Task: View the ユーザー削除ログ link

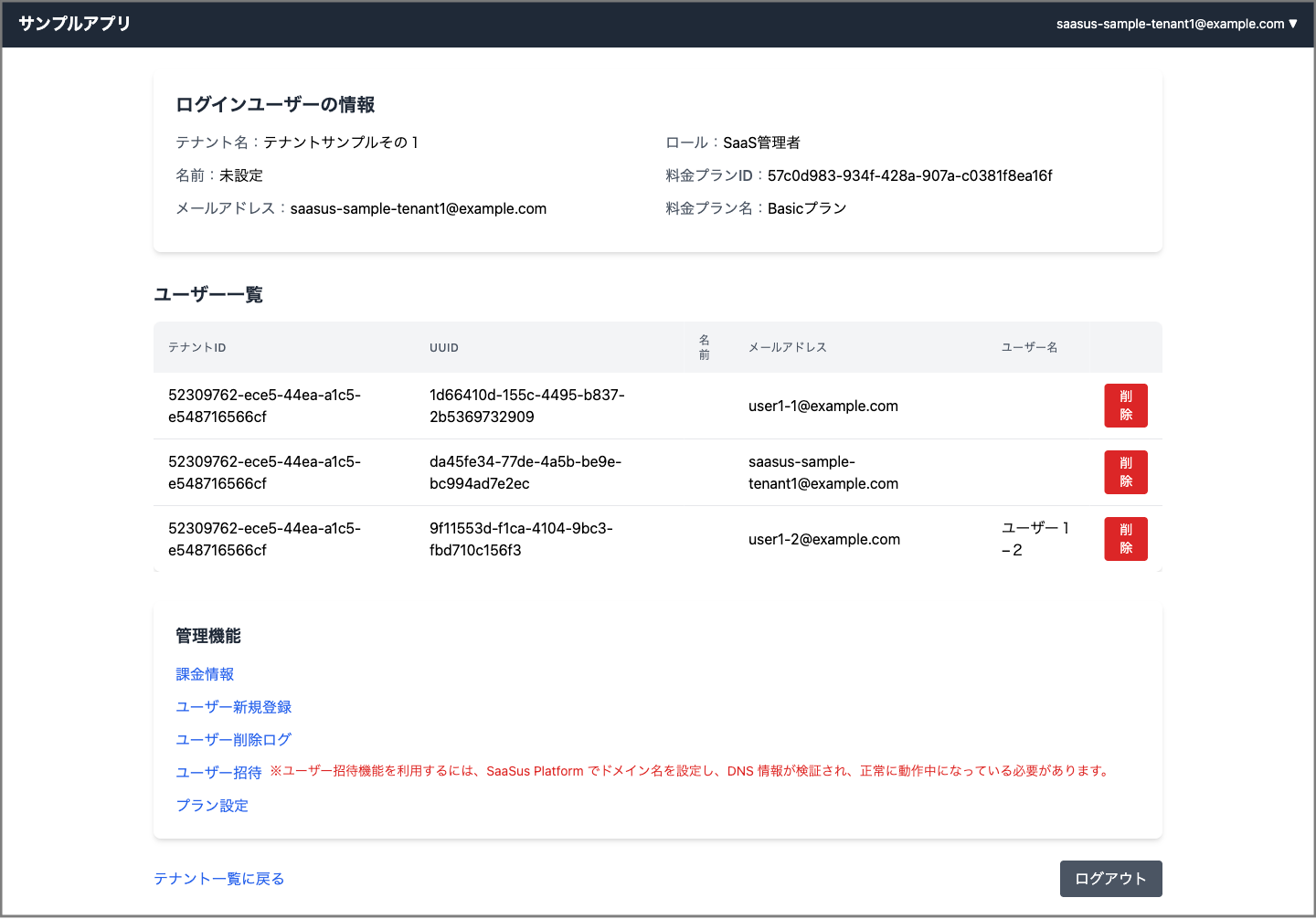Action: pos(234,740)
